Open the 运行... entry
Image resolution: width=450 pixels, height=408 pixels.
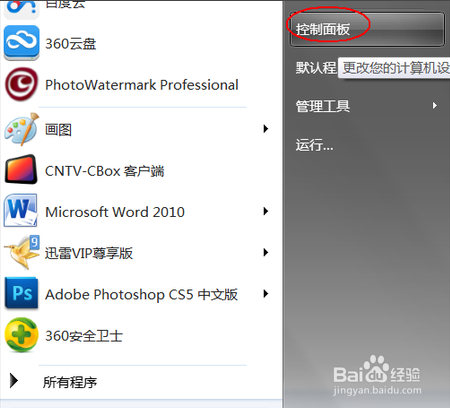(x=314, y=145)
